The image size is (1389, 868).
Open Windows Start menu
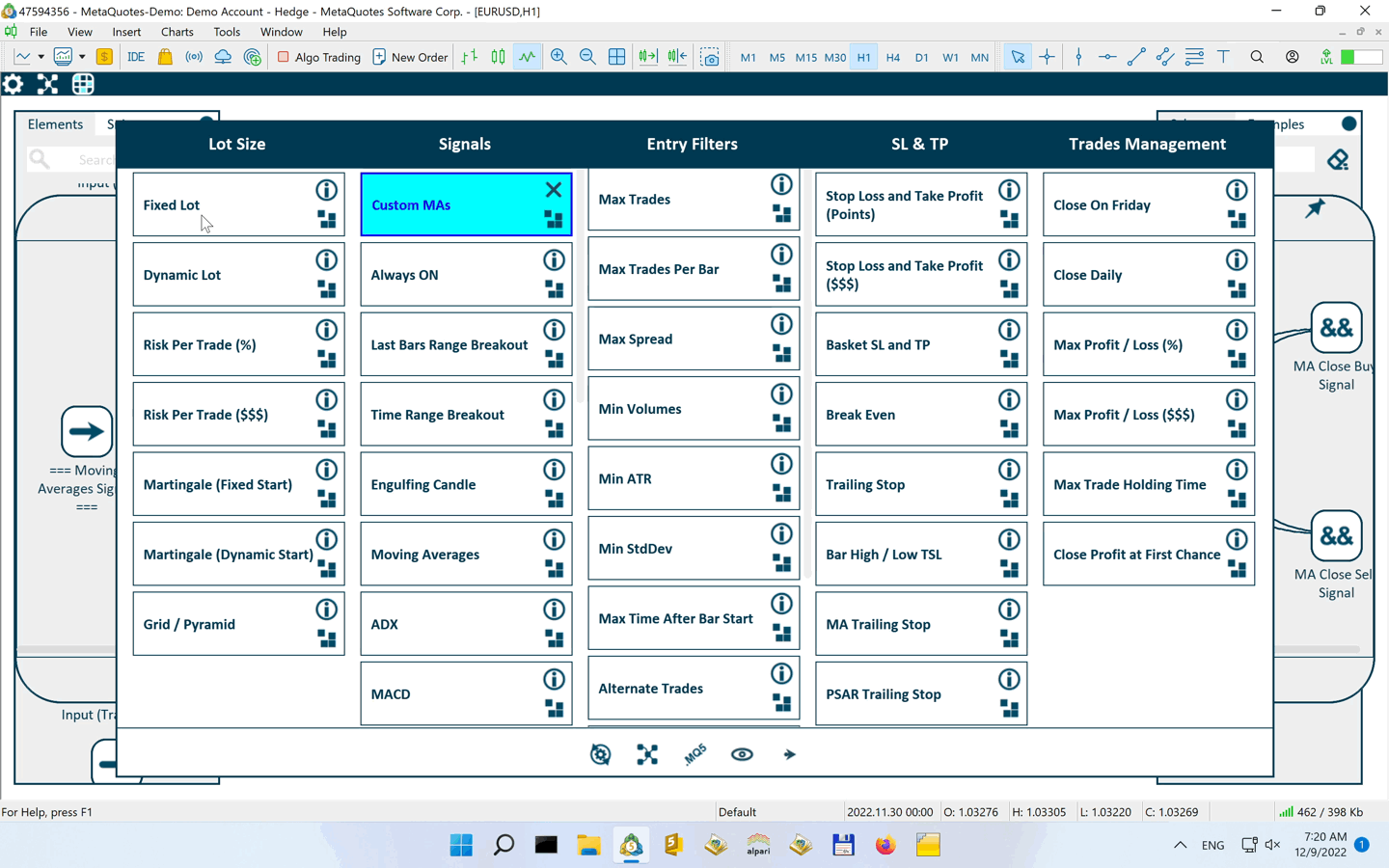coord(461,845)
